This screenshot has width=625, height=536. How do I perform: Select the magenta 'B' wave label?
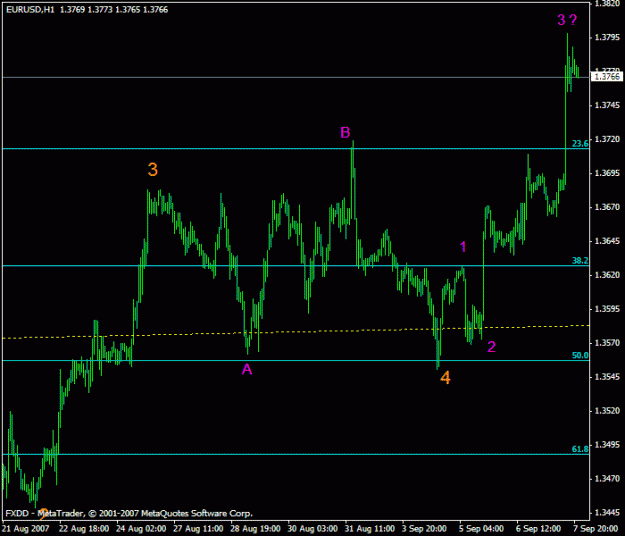coord(345,132)
